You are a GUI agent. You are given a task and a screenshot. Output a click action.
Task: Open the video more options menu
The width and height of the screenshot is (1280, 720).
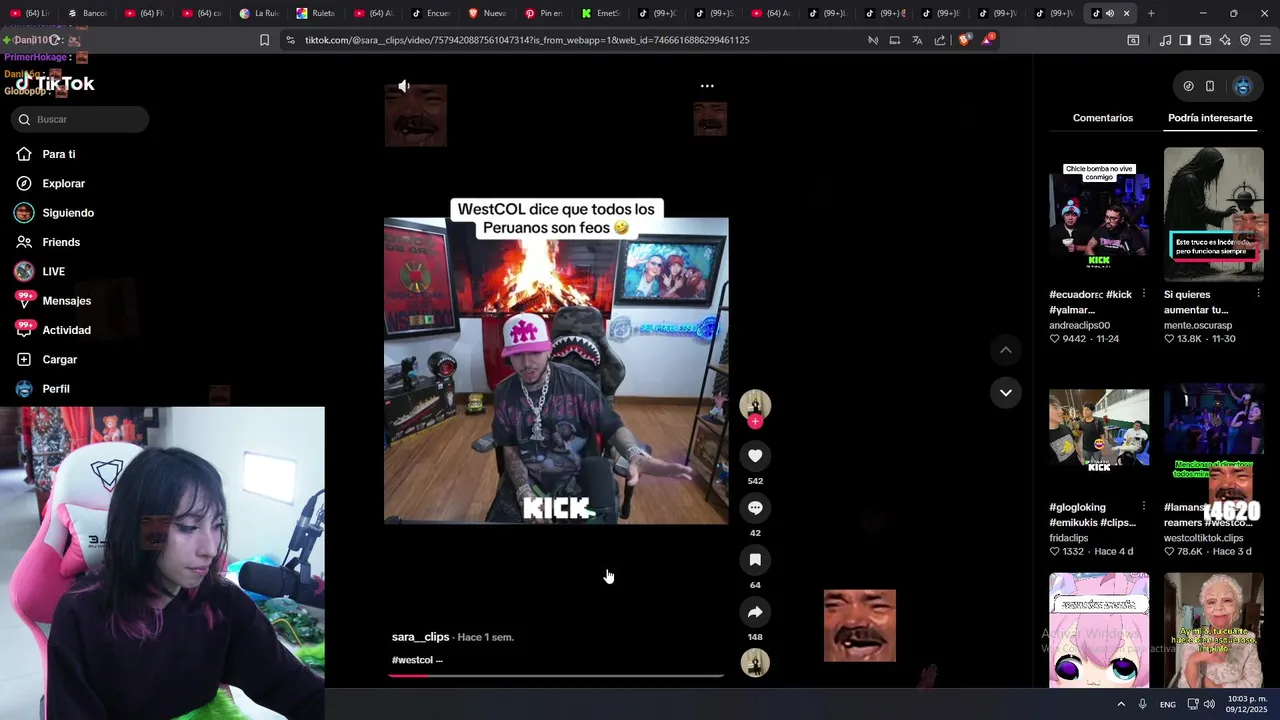(x=707, y=86)
